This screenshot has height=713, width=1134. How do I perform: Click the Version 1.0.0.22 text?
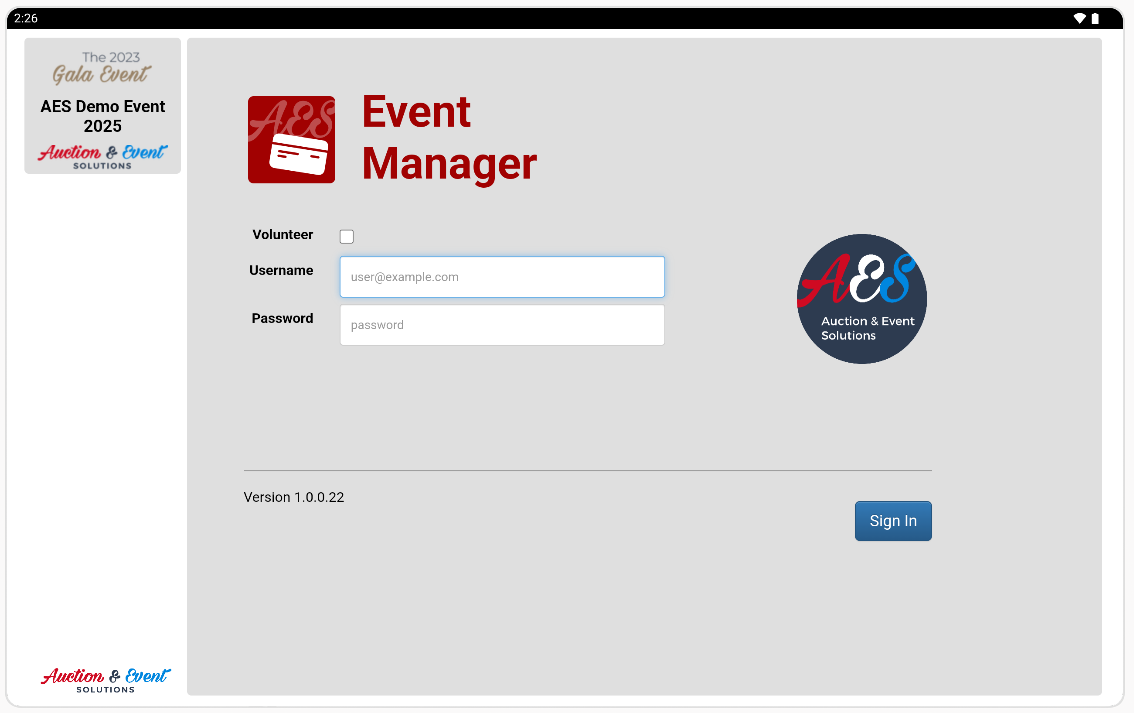click(x=294, y=498)
